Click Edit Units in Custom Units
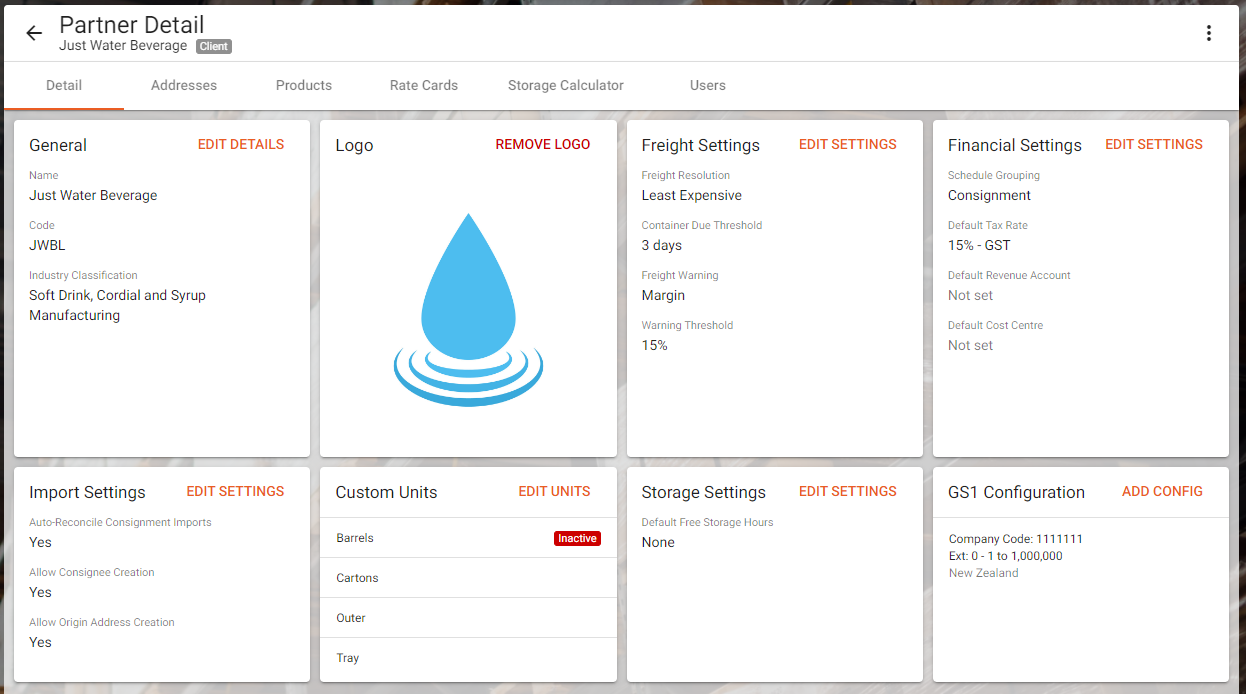Viewport: 1246px width, 694px height. point(554,491)
